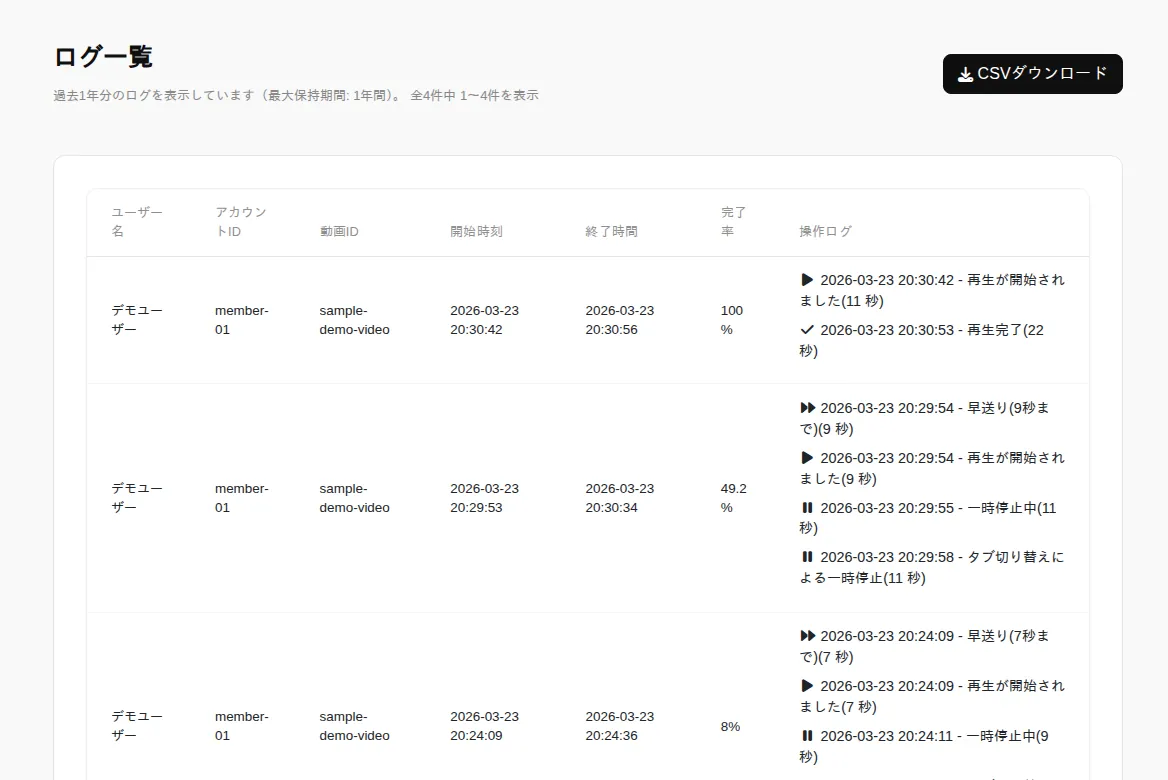
Task: Click sample-demo-video in the 100% row
Action: pos(355,320)
